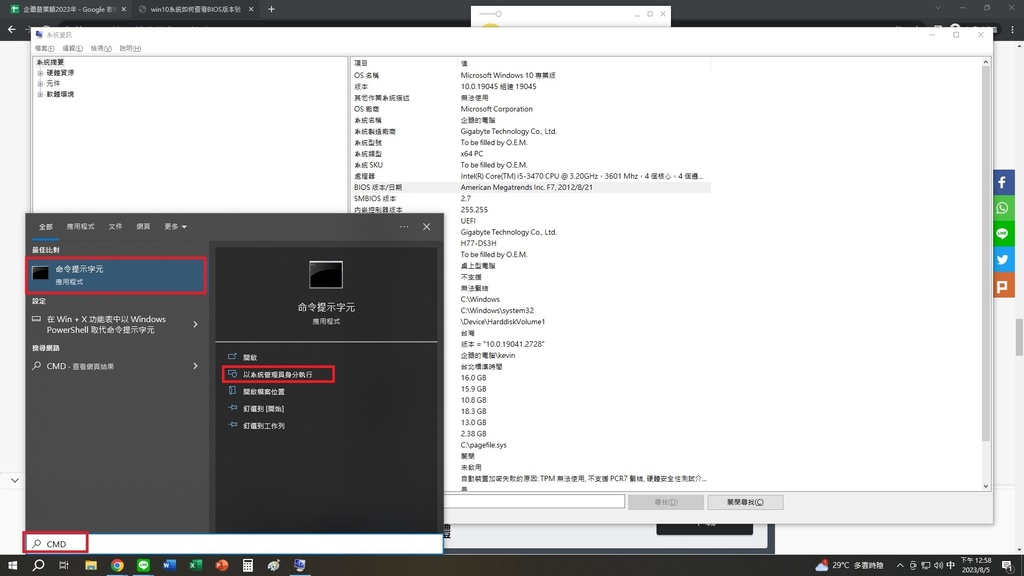
Task: Click the find text field in System Information
Action: [534, 502]
